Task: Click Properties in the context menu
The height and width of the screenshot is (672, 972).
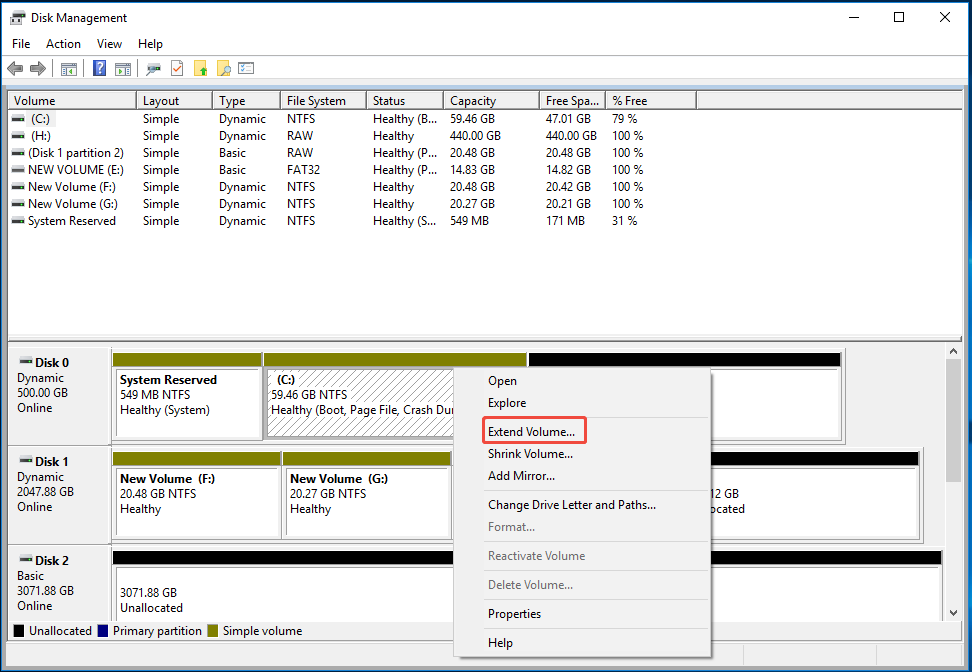Action: click(x=514, y=614)
